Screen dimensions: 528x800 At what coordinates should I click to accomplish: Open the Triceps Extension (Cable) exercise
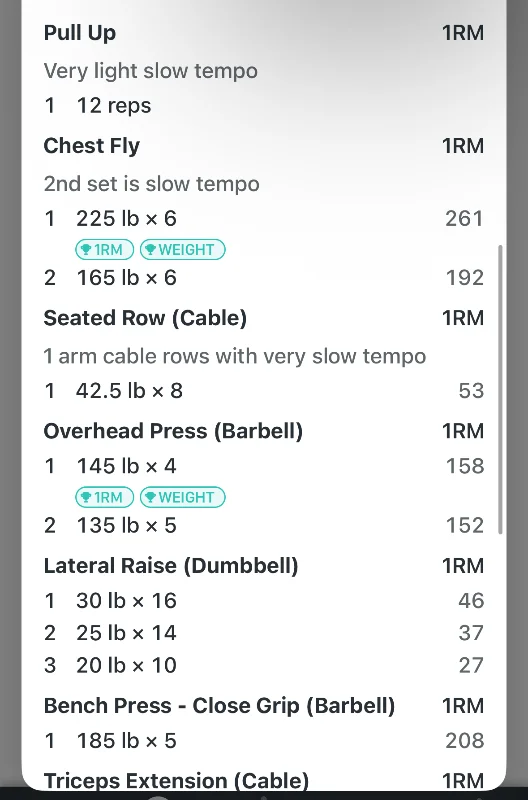pyautogui.click(x=177, y=781)
